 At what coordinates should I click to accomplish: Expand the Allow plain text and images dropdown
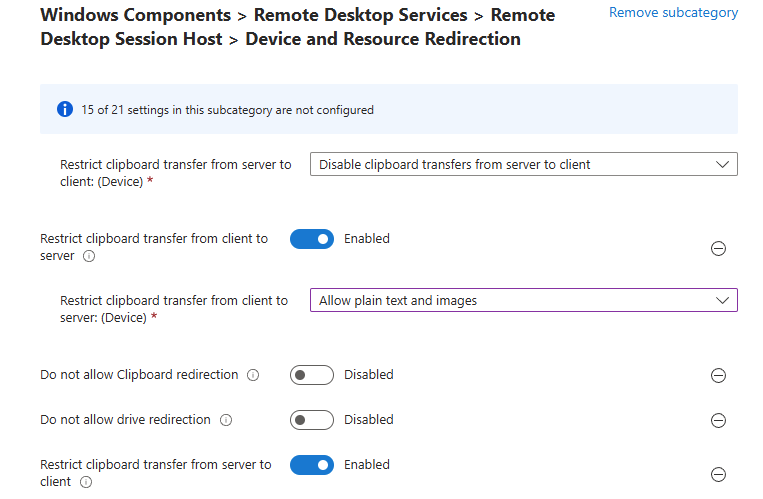click(x=523, y=300)
